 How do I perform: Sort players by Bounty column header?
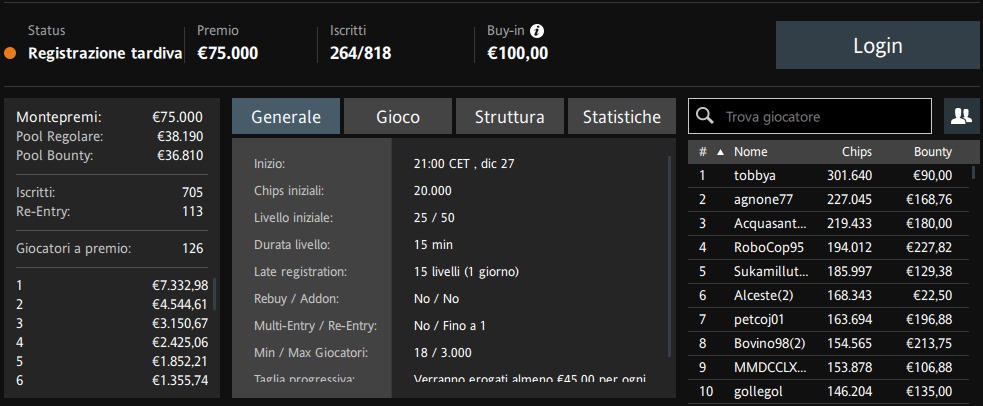pos(932,152)
